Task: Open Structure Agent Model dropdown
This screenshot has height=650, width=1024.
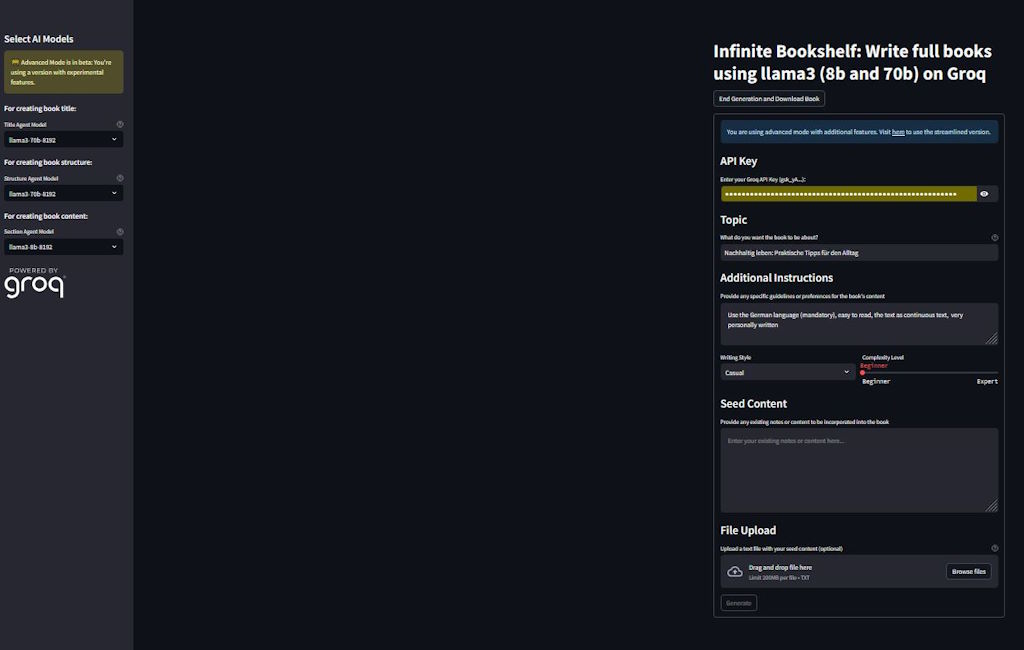Action: (x=63, y=193)
